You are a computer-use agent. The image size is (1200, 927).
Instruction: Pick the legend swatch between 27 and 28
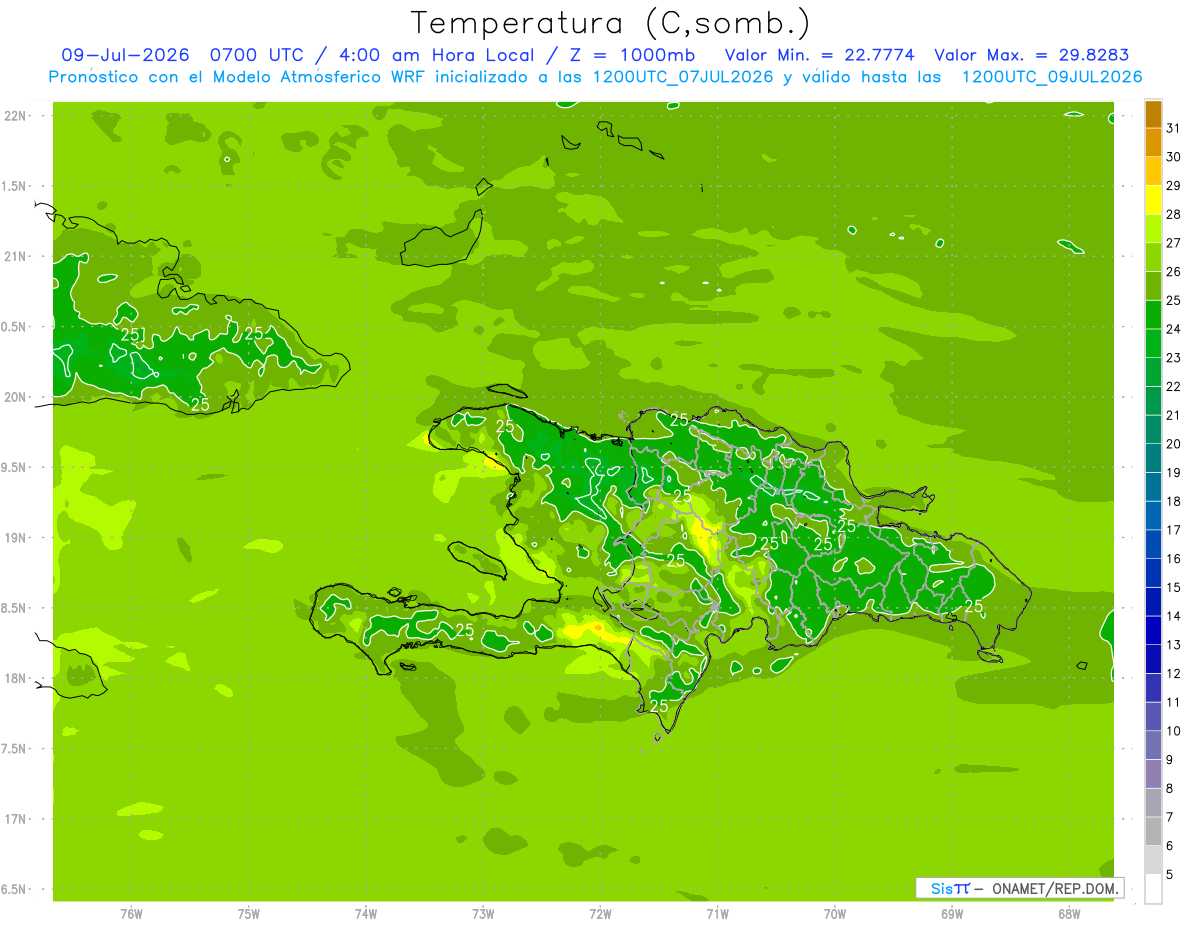coord(1153,229)
